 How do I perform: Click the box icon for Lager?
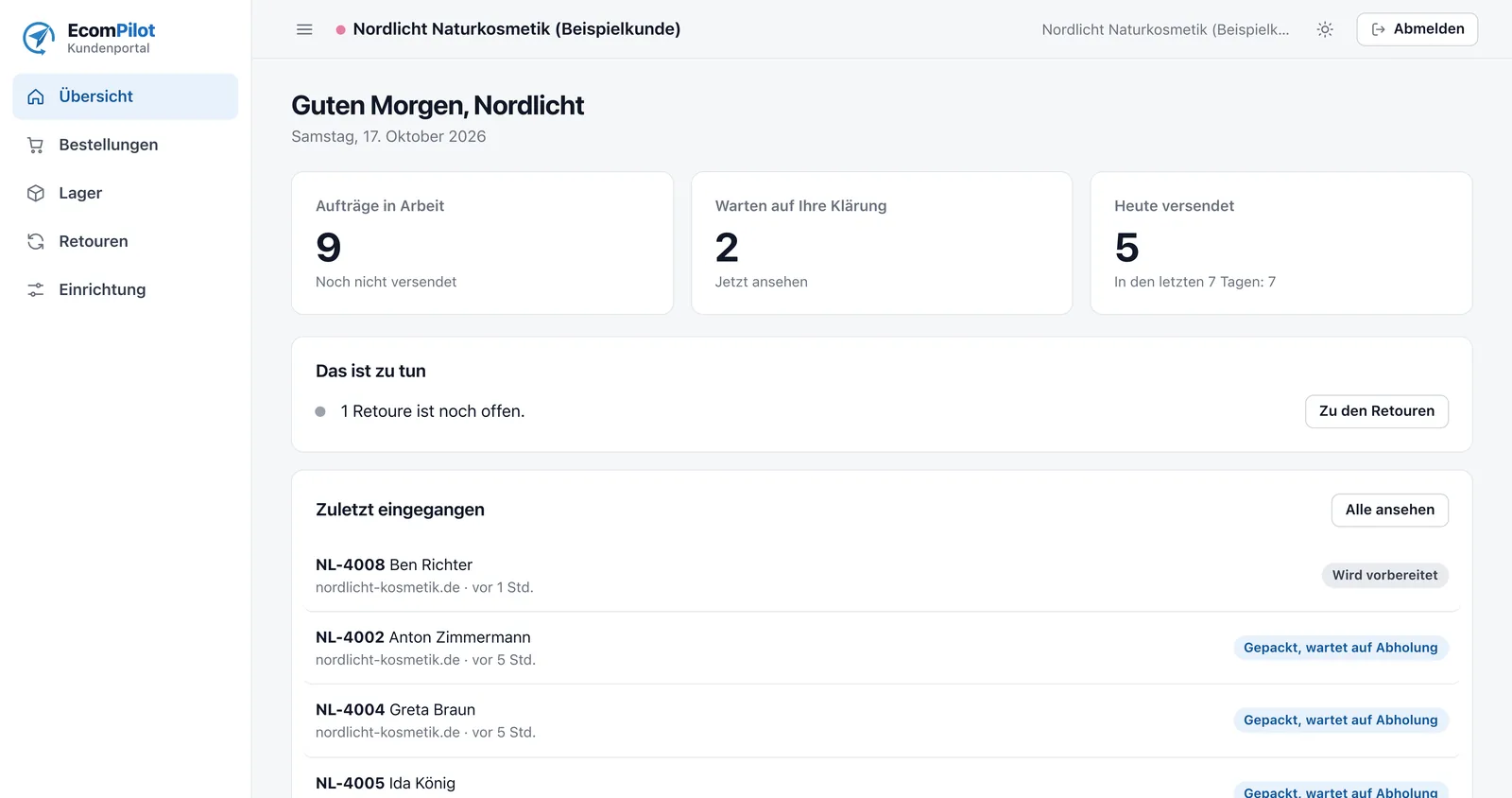[36, 193]
